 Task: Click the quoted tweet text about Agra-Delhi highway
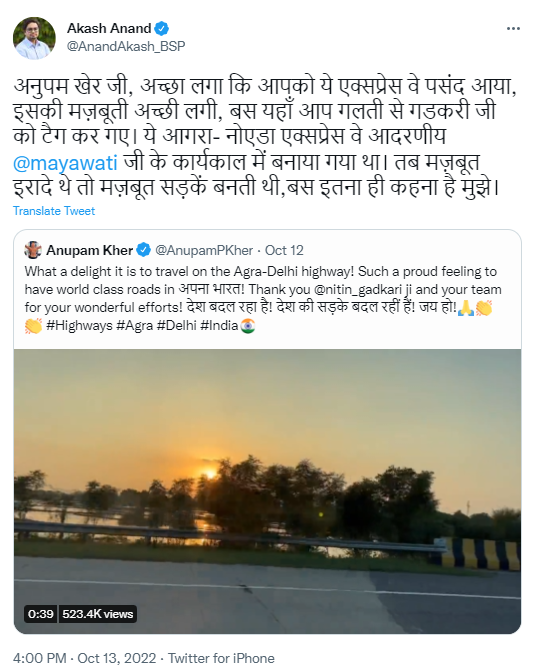(x=263, y=298)
